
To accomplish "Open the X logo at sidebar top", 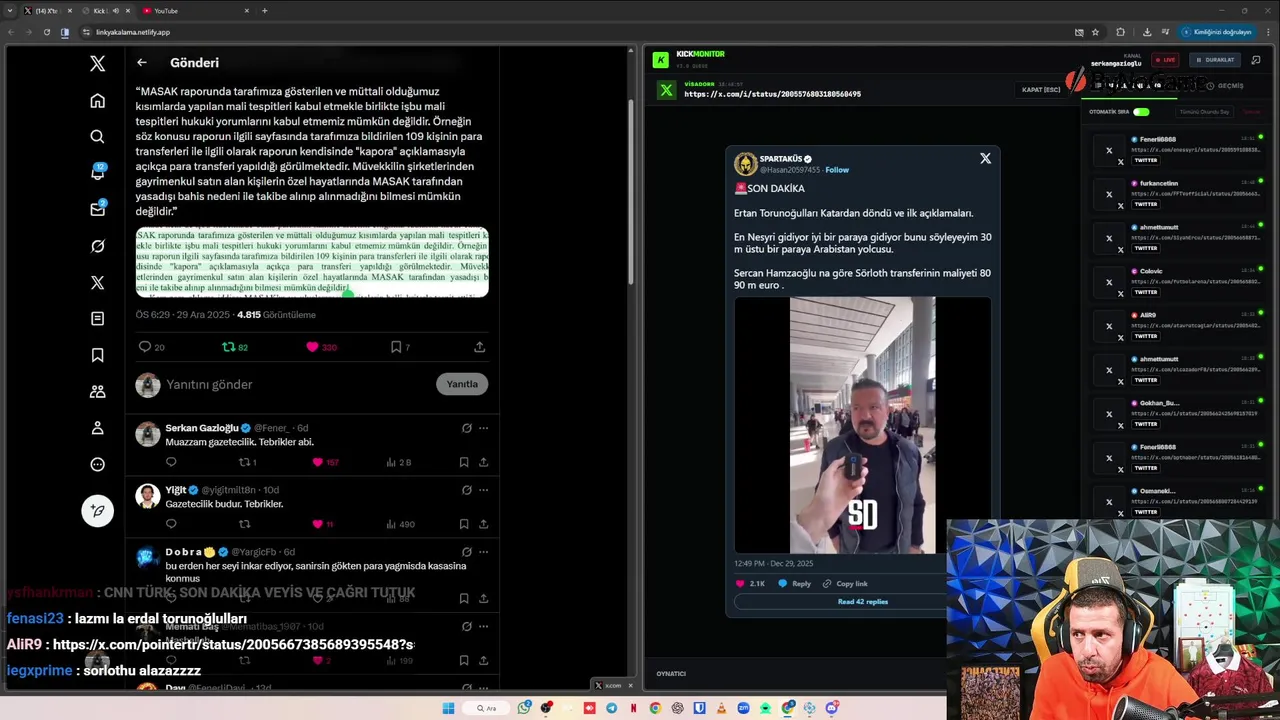I will coord(97,63).
